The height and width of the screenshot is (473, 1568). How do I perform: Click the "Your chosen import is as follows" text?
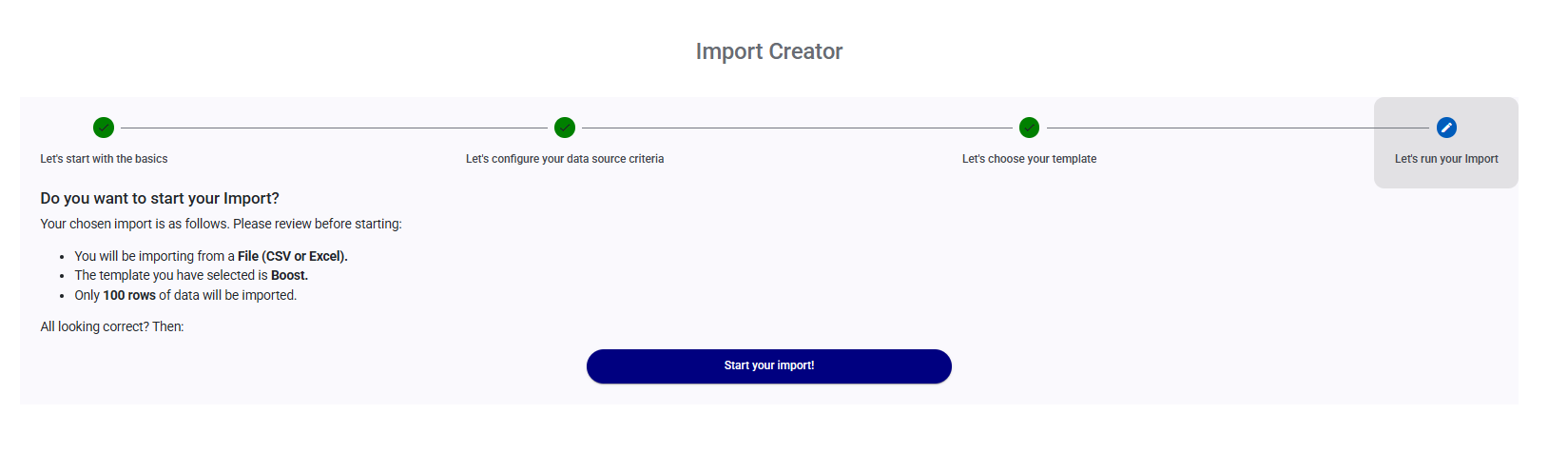[221, 224]
